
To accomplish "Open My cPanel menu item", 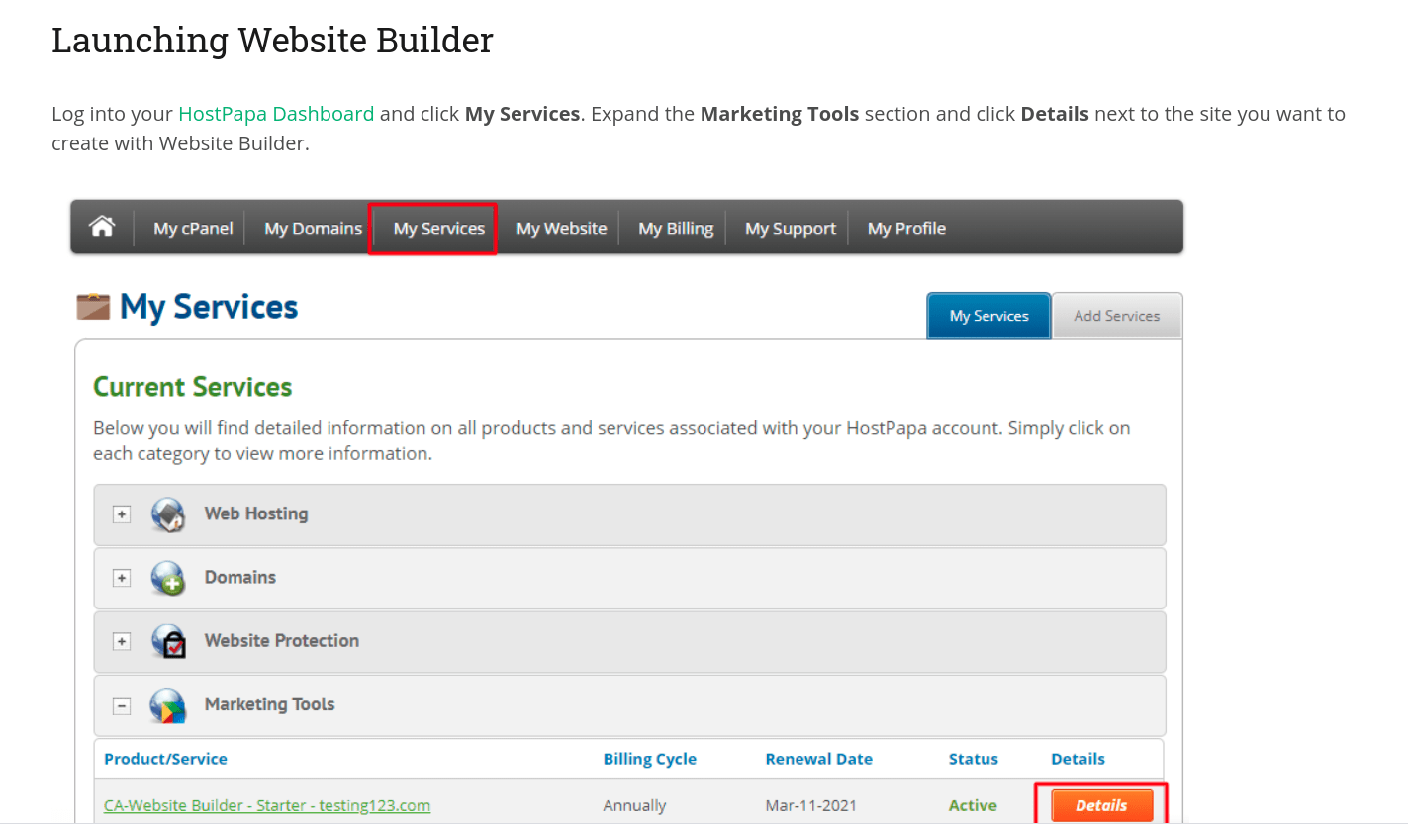I will click(193, 229).
